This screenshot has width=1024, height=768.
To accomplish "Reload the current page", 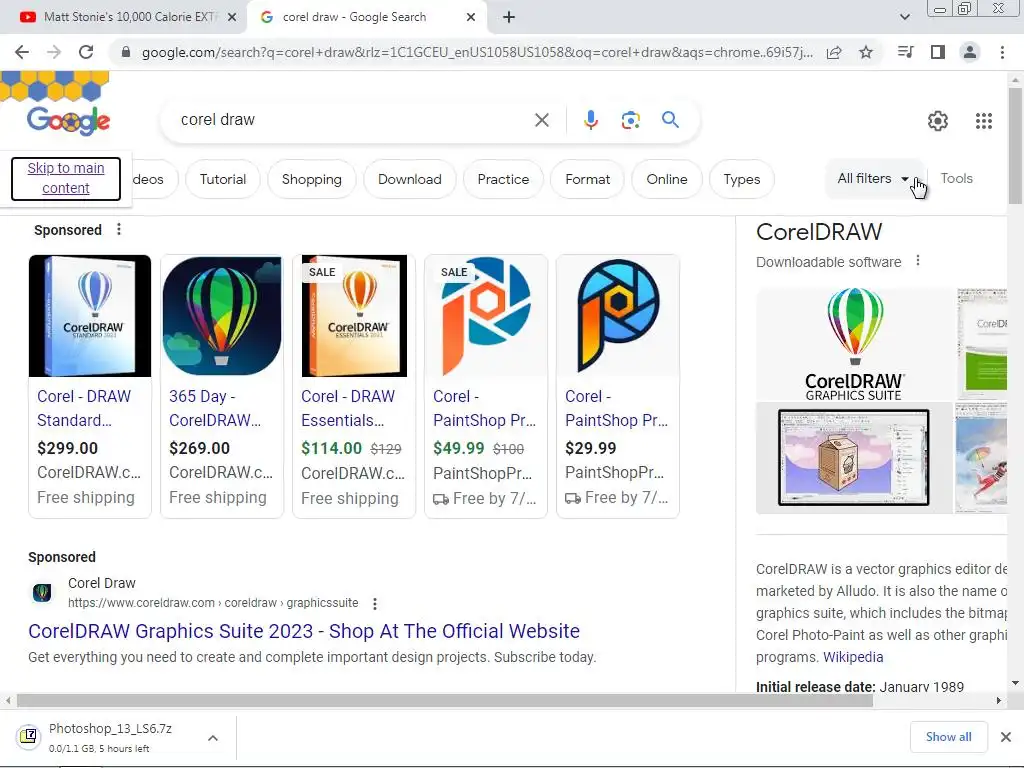I will pyautogui.click(x=86, y=52).
